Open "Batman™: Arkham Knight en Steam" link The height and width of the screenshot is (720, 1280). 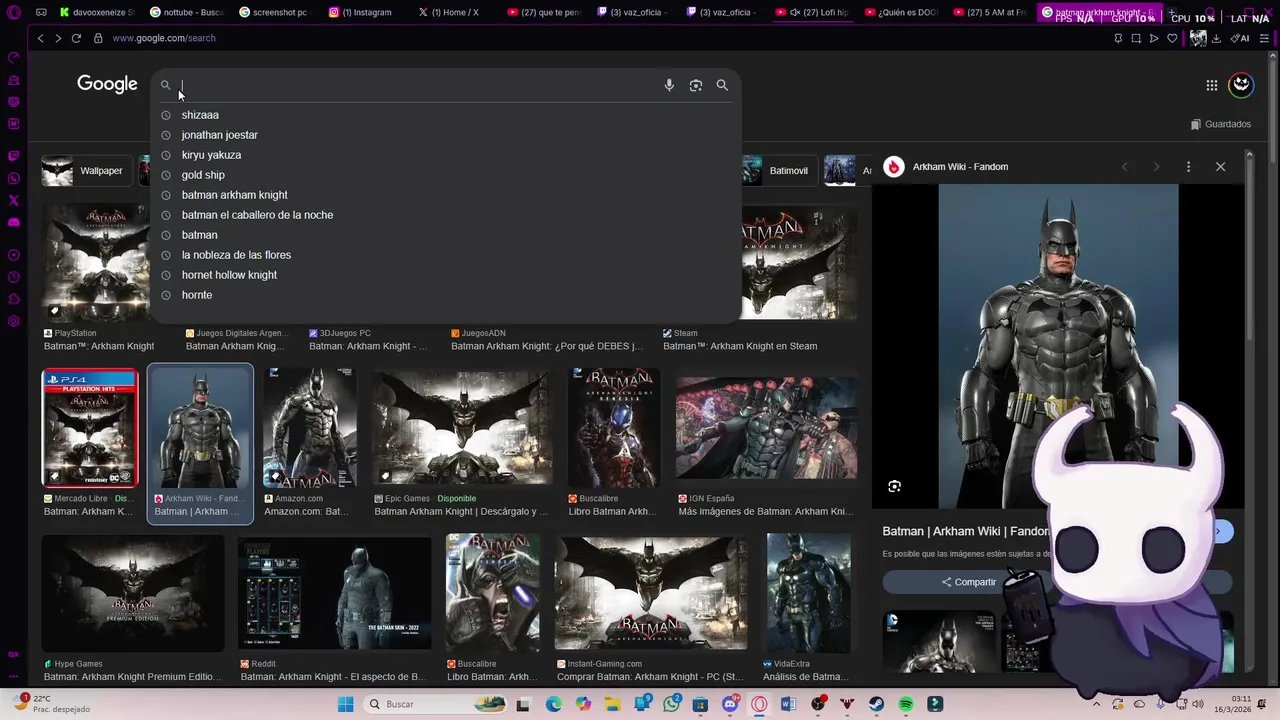[740, 346]
